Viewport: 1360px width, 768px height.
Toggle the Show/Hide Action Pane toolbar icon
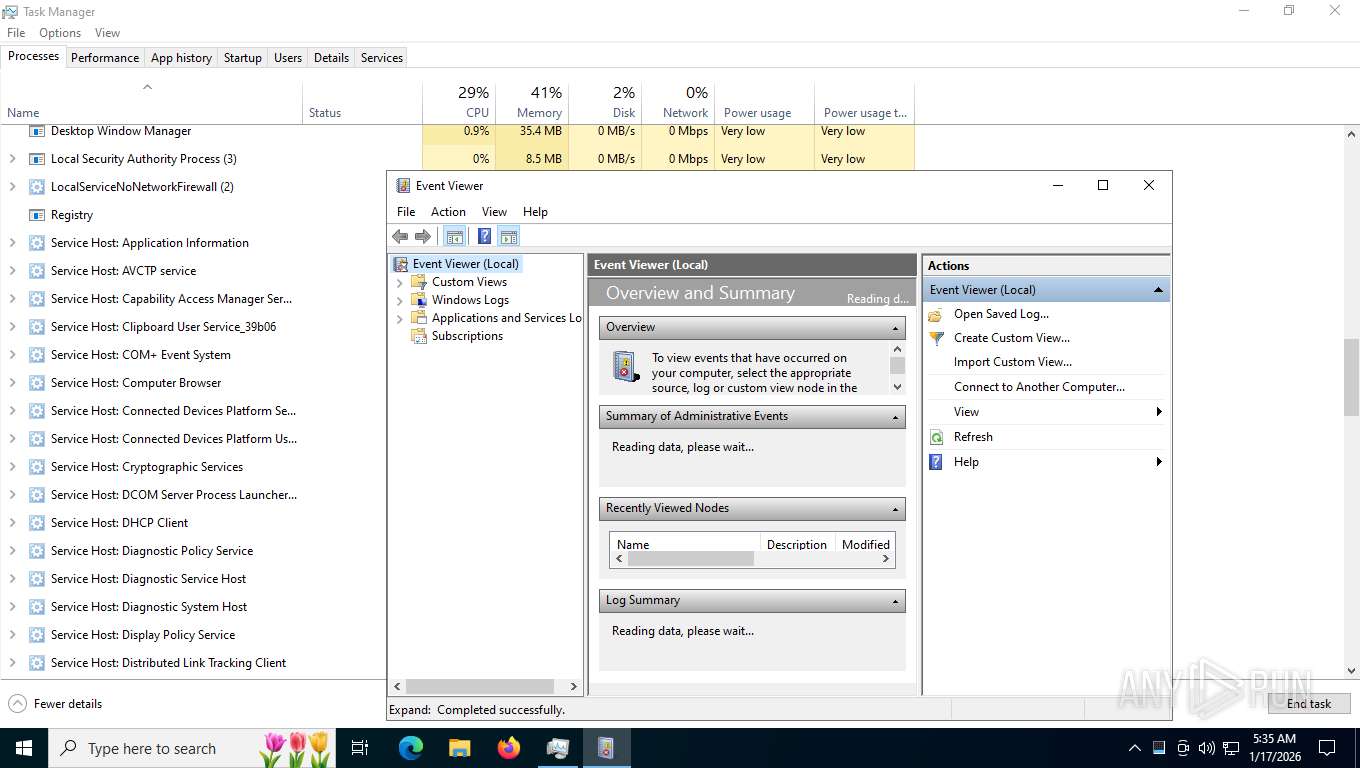(509, 237)
